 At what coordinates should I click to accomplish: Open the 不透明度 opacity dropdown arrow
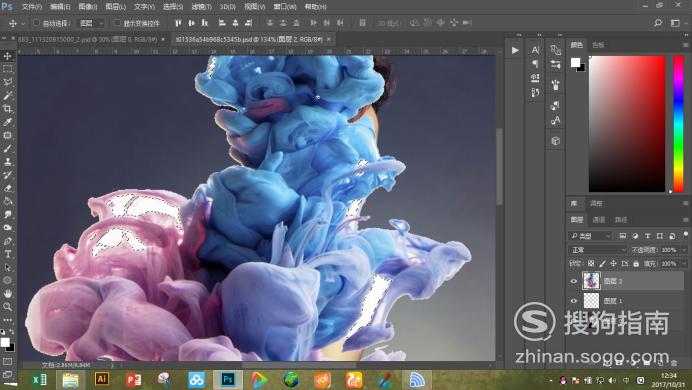coord(684,250)
